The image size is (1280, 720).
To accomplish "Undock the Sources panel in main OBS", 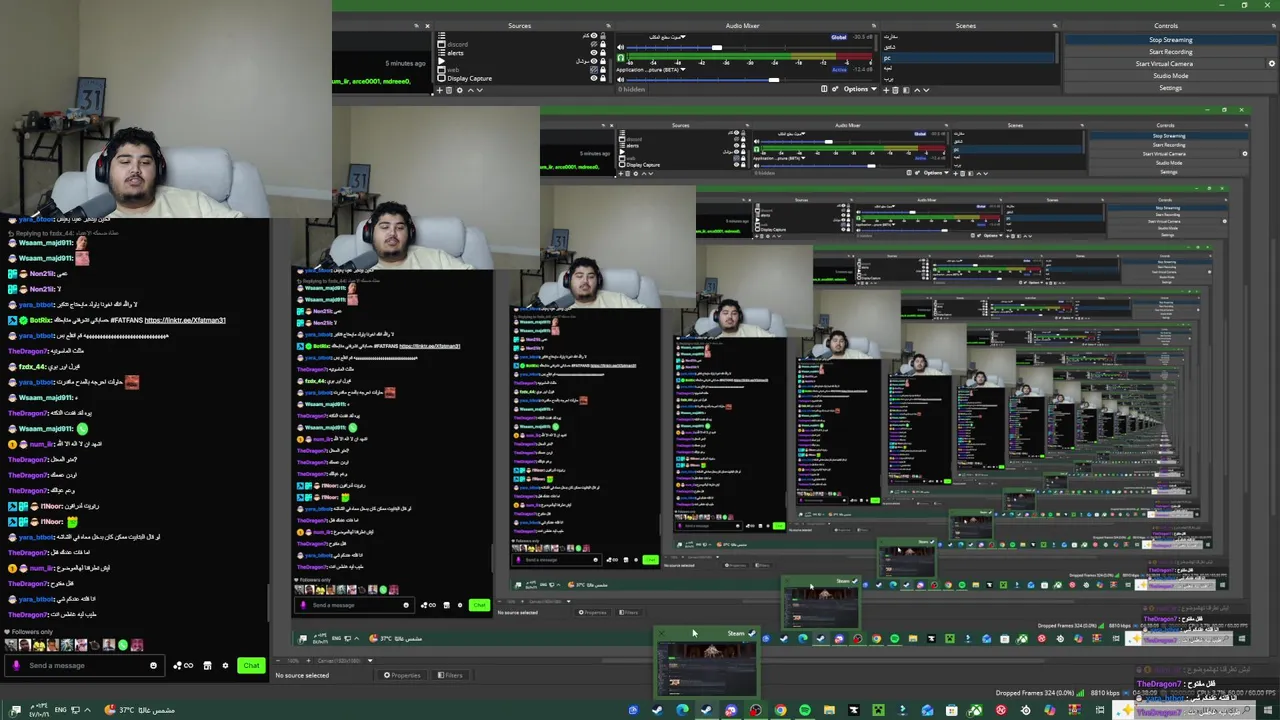I will [608, 26].
